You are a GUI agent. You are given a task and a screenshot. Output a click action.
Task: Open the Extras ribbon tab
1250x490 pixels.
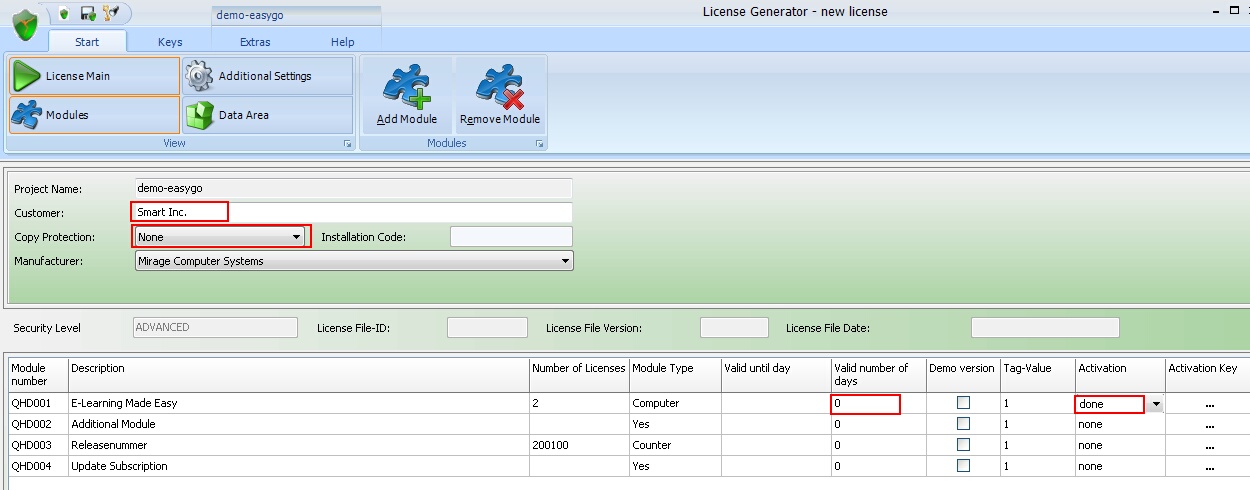(255, 42)
